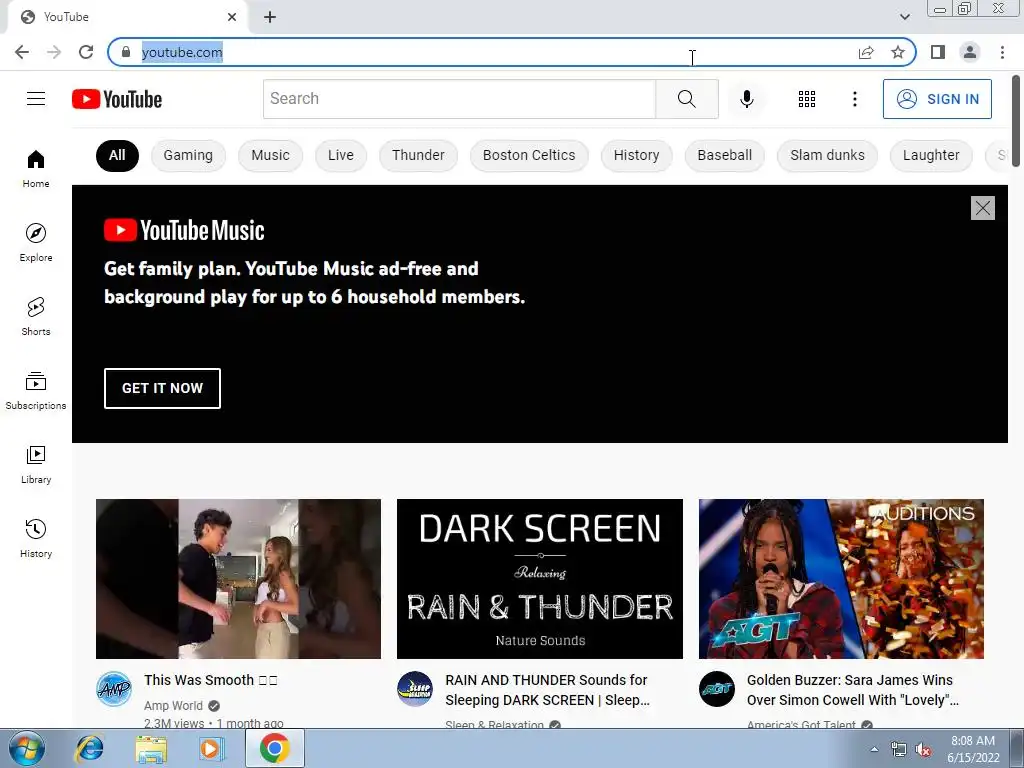Select the Baseball filter chip
The image size is (1024, 768).
[x=724, y=155]
